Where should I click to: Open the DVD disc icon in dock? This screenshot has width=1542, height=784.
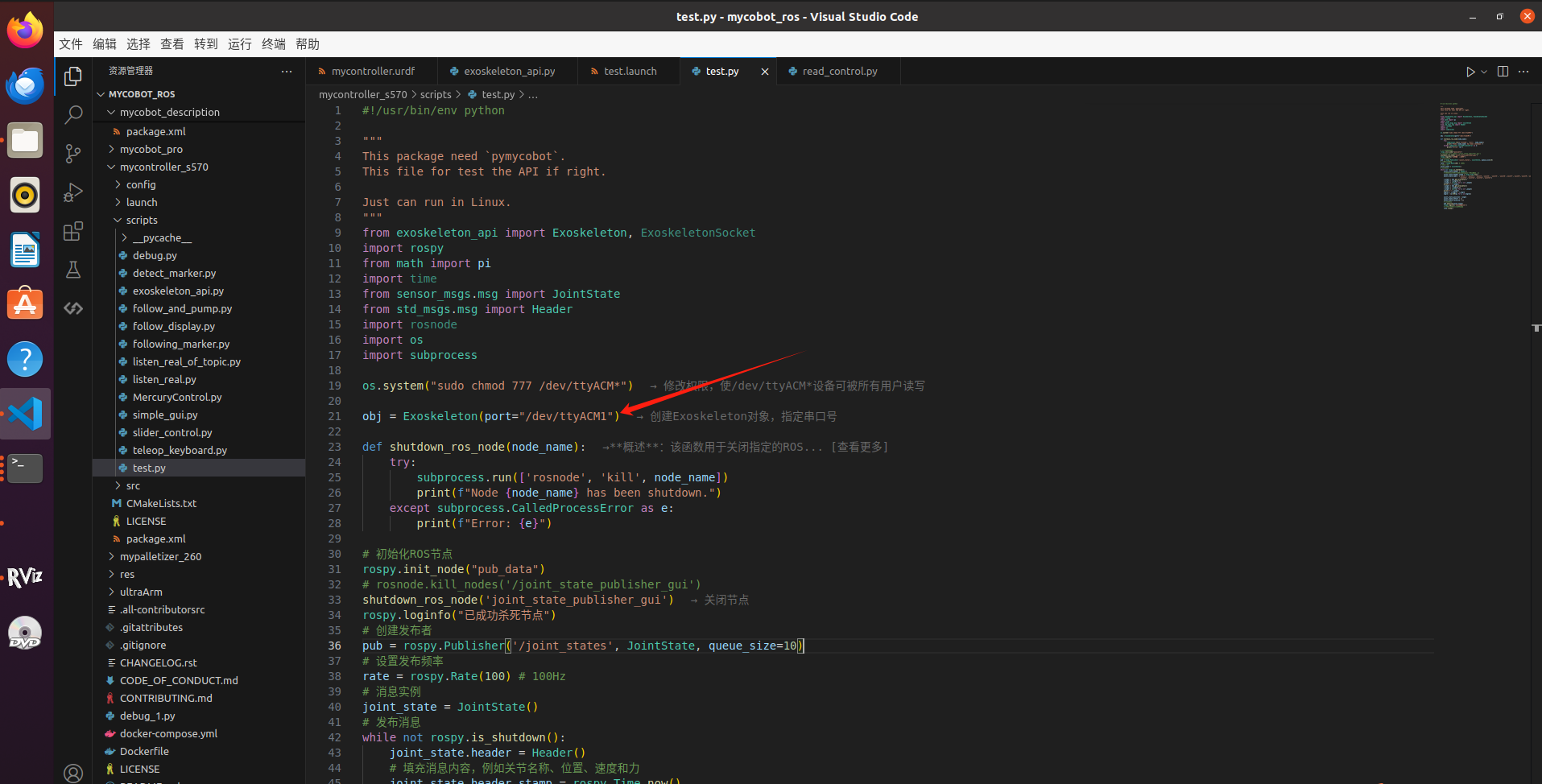coord(25,633)
